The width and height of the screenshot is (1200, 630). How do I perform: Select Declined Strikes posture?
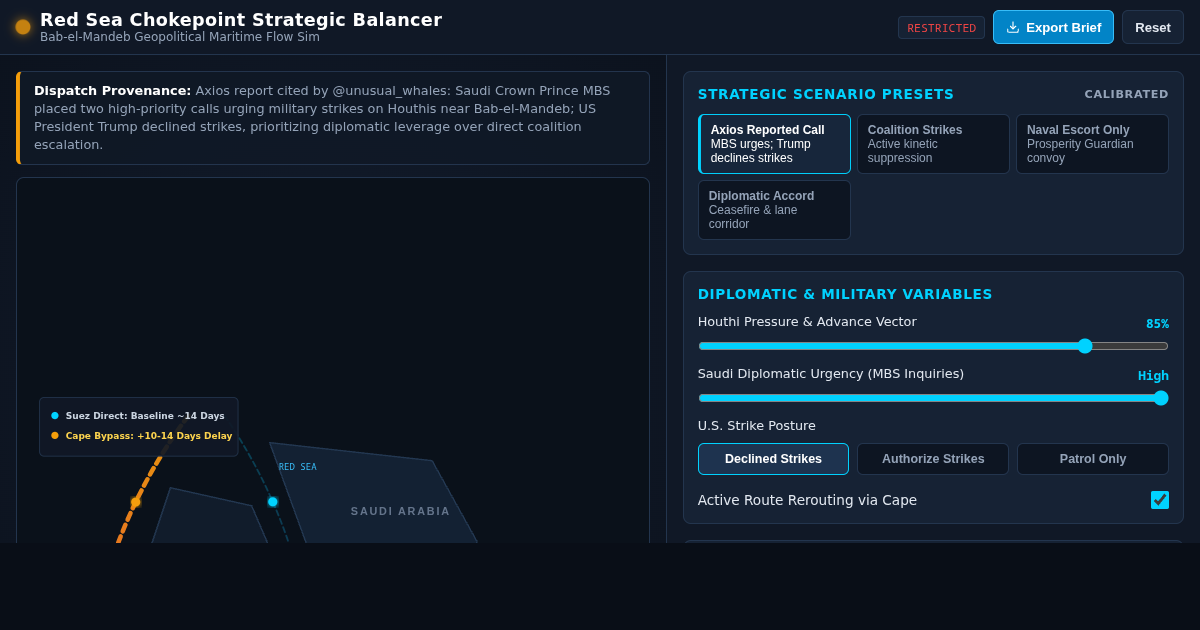773,459
